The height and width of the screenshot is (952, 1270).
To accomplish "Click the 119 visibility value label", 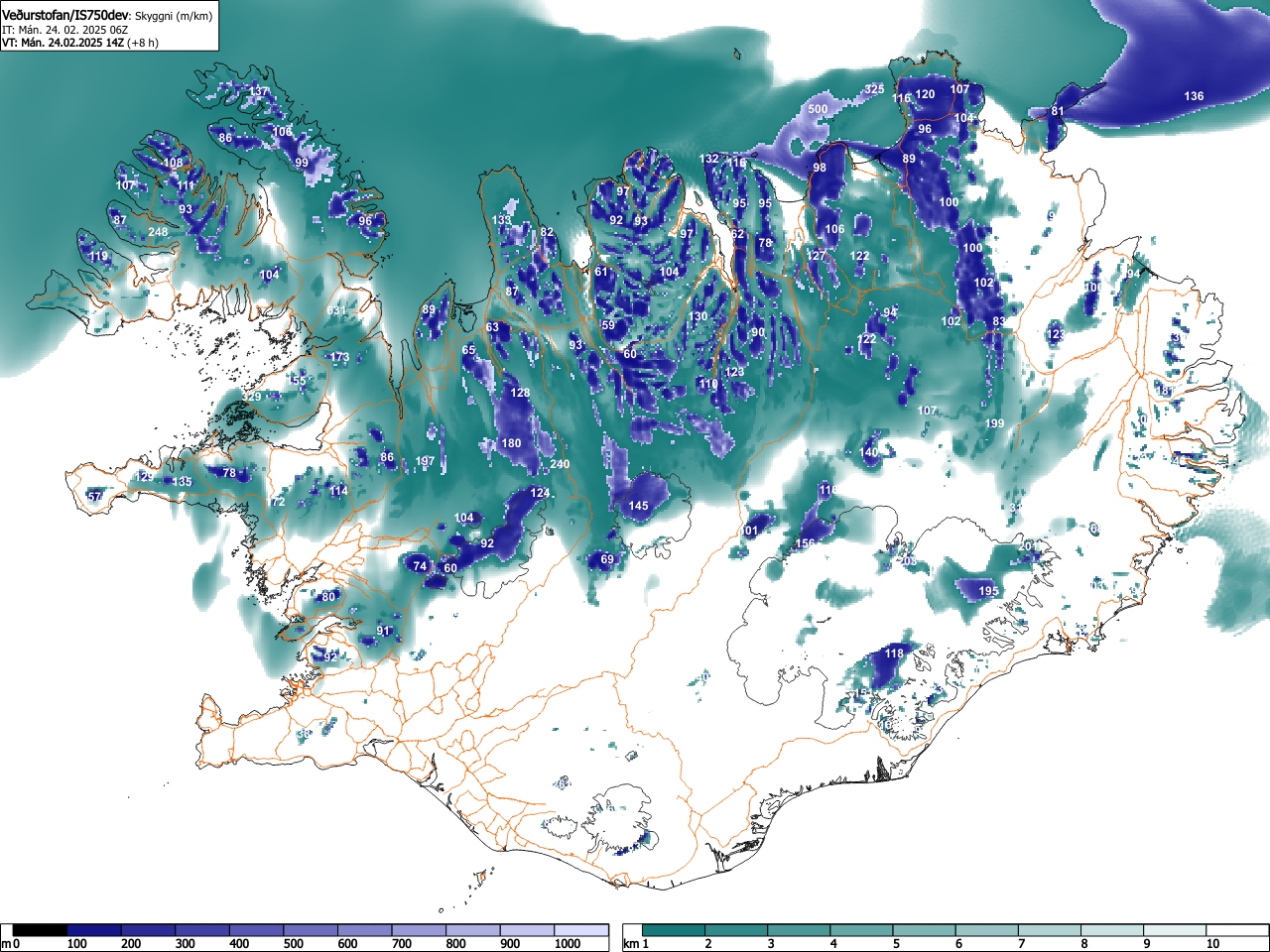I will (98, 256).
